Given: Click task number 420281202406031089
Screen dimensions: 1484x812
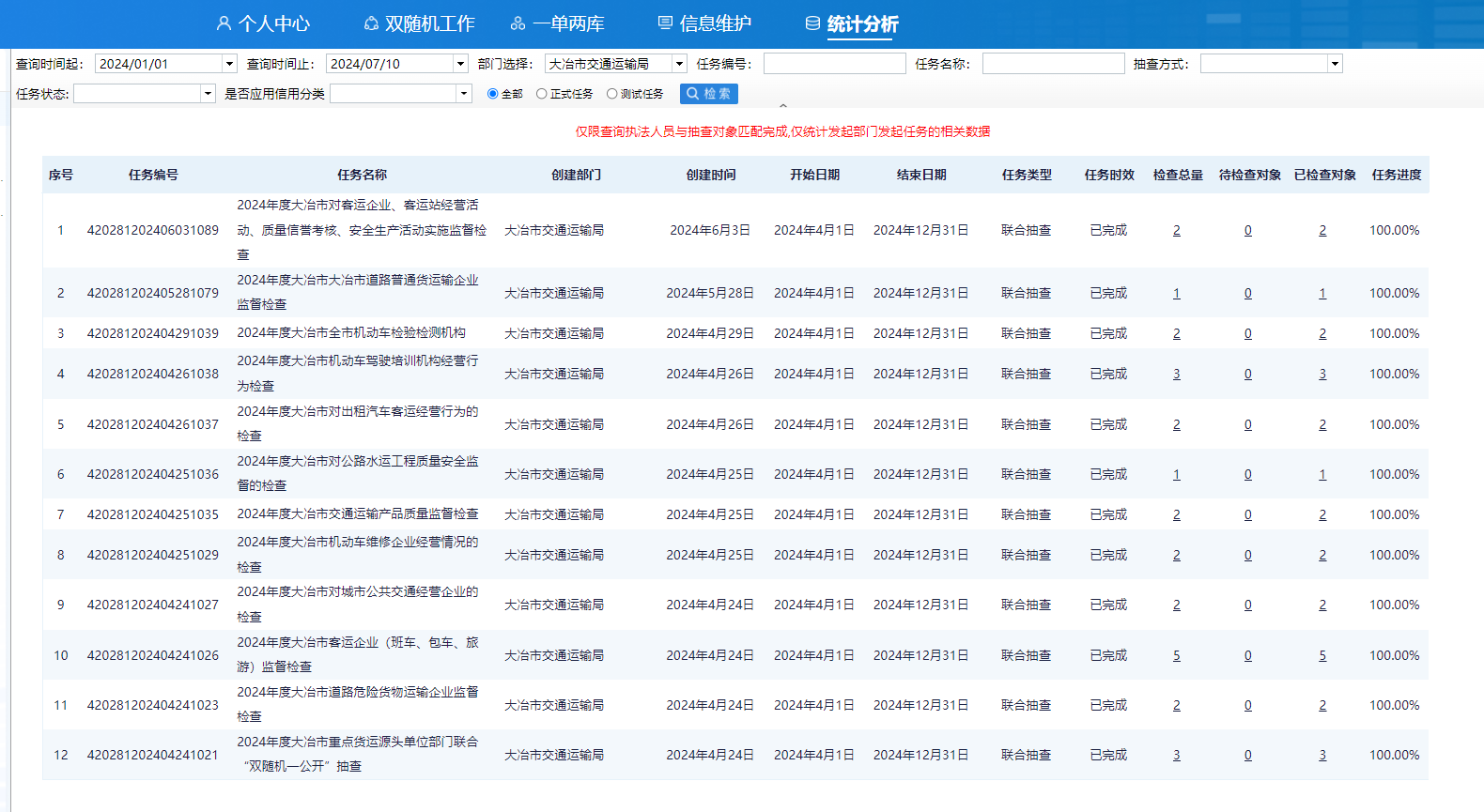Looking at the screenshot, I should click(x=153, y=230).
